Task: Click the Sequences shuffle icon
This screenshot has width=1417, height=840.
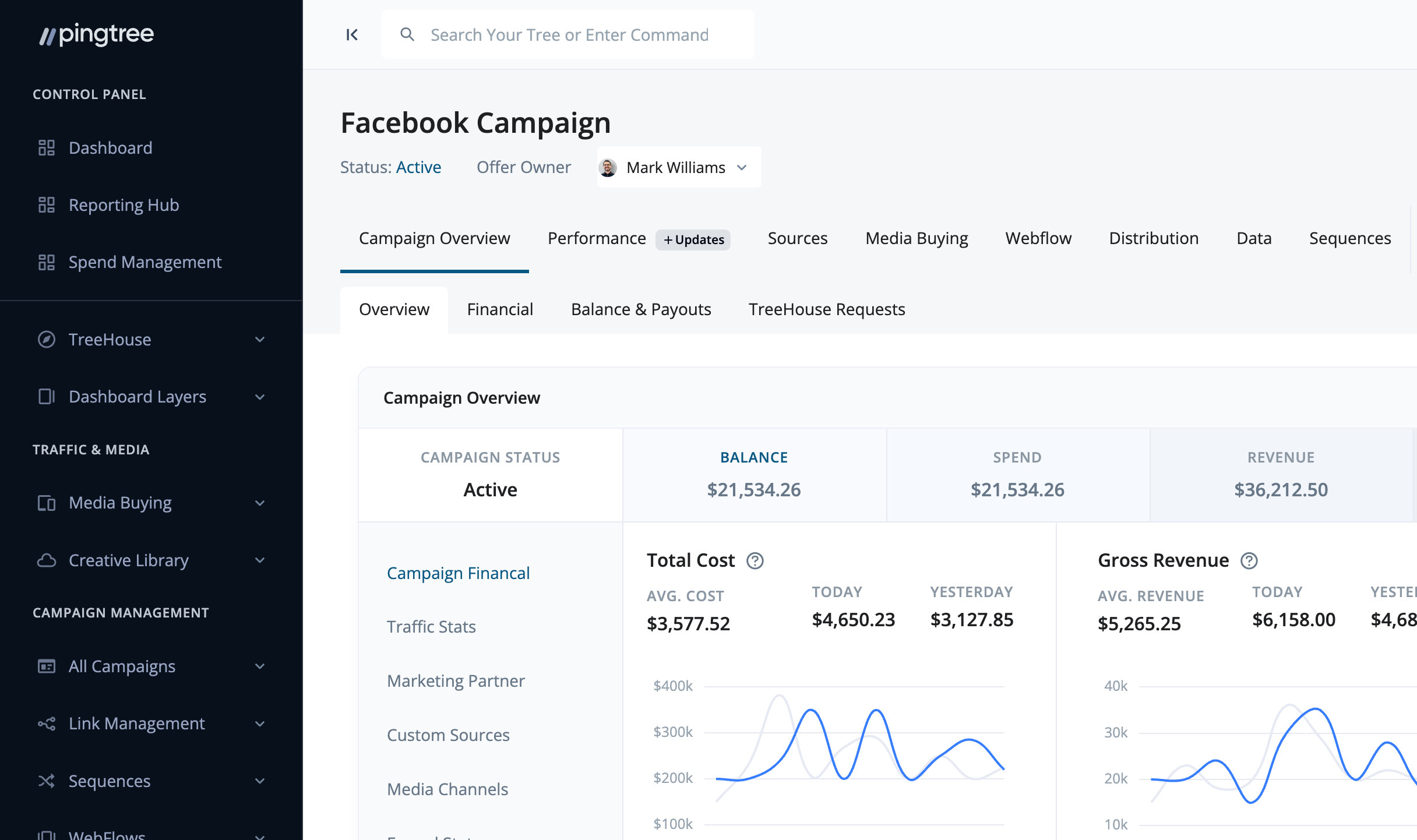Action: pos(47,781)
